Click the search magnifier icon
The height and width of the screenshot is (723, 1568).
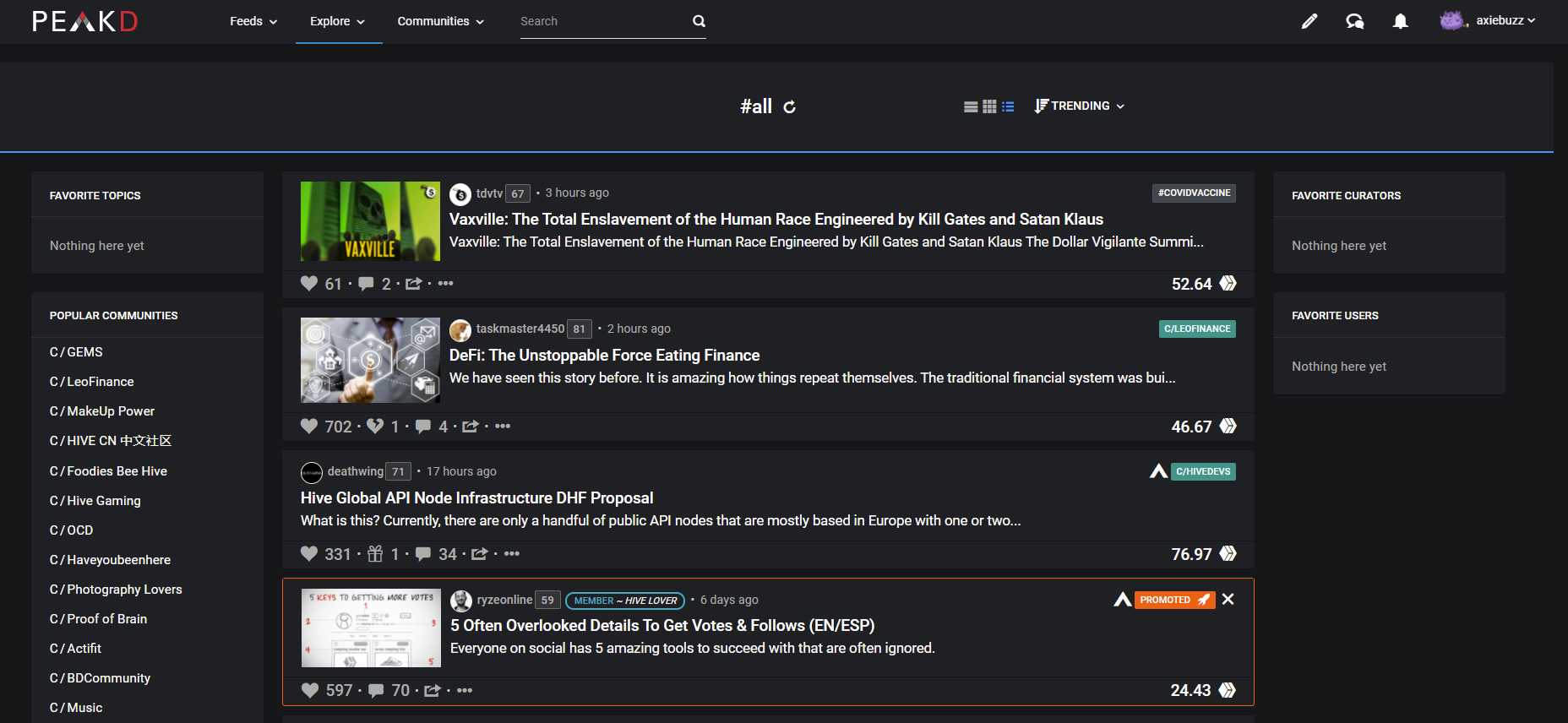(x=699, y=21)
